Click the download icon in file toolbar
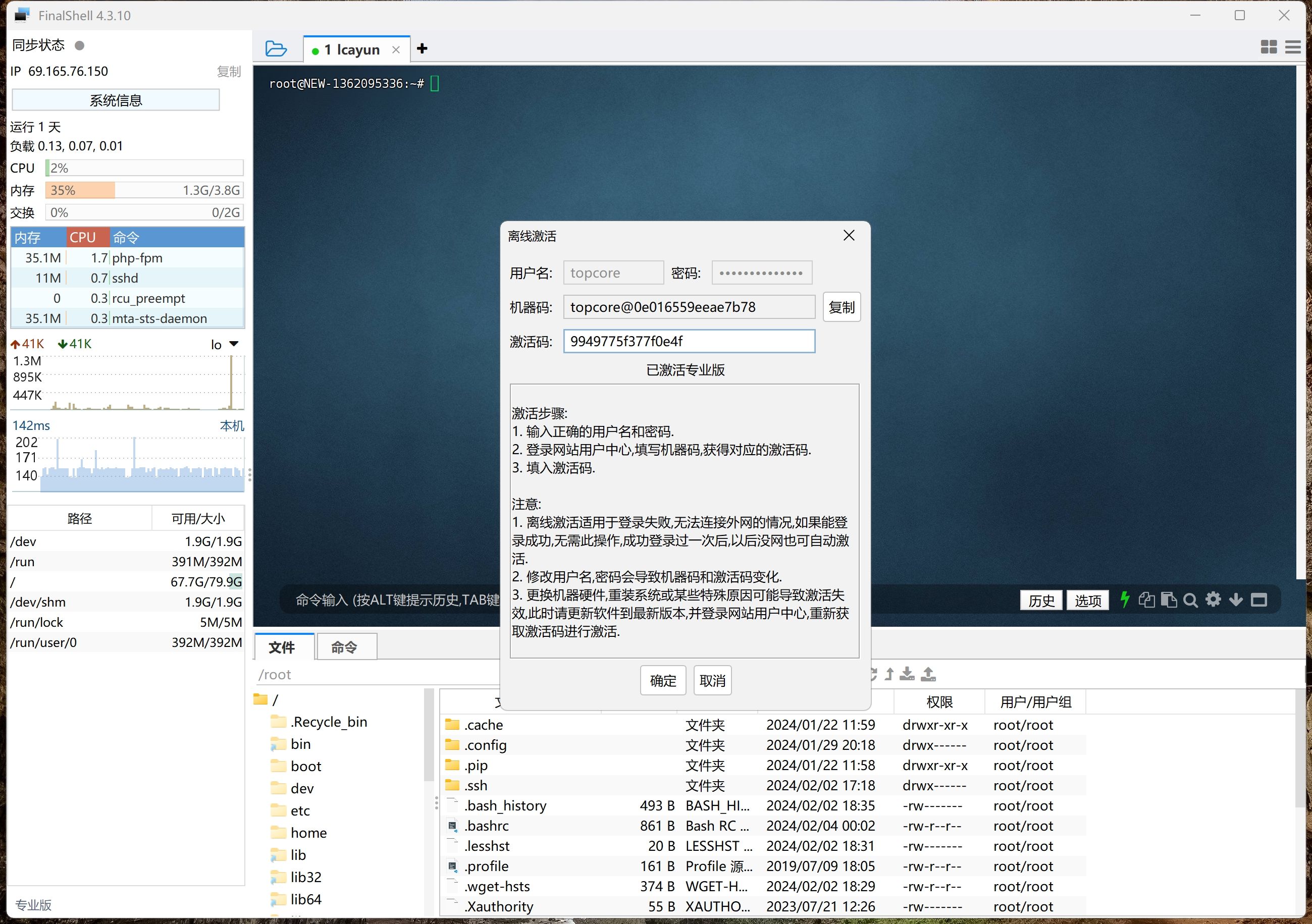 tap(907, 674)
